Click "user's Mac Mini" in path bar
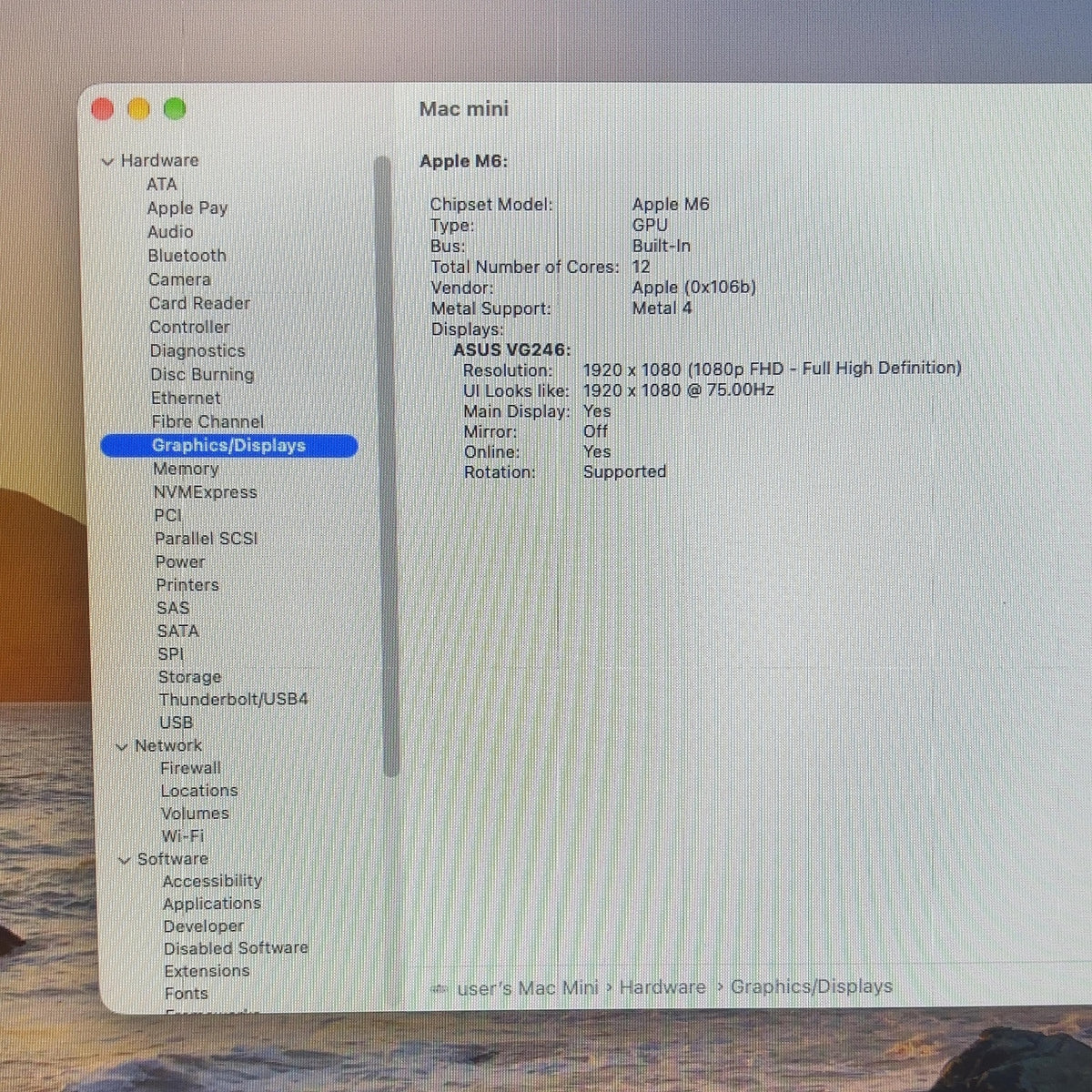This screenshot has width=1092, height=1092. 528,988
